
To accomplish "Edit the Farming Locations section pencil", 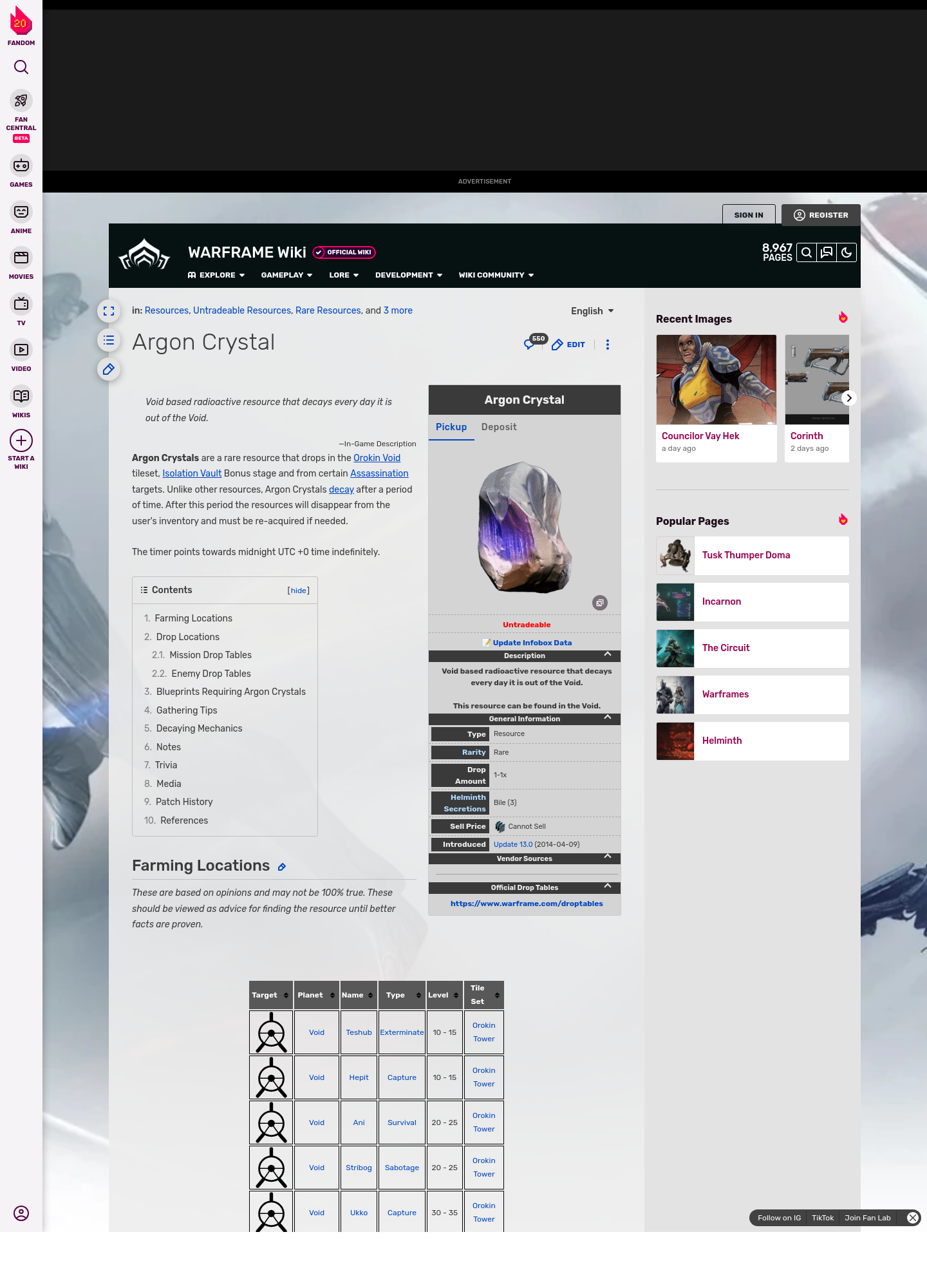I will click(x=282, y=867).
